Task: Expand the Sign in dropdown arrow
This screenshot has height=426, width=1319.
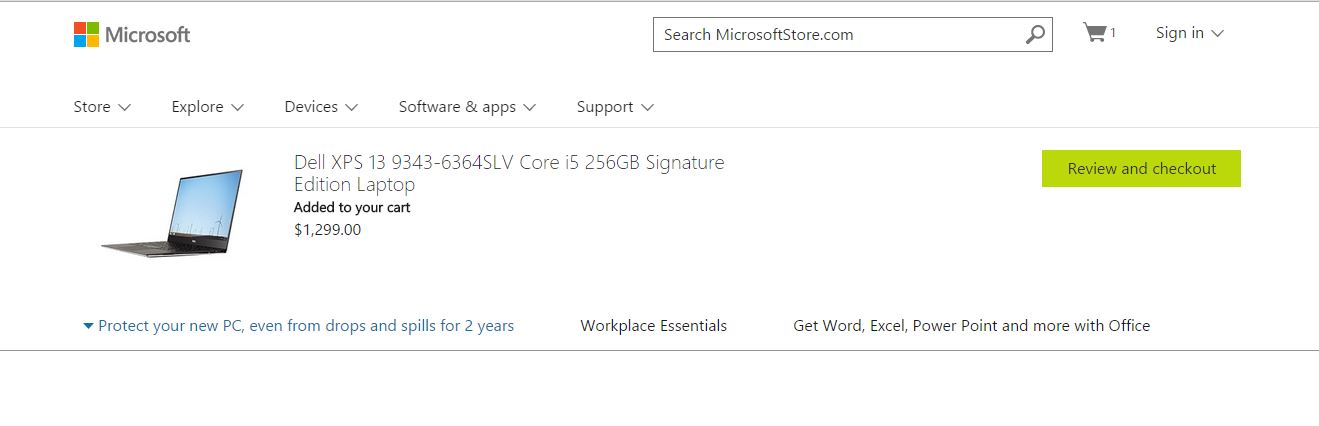Action: [x=1217, y=34]
